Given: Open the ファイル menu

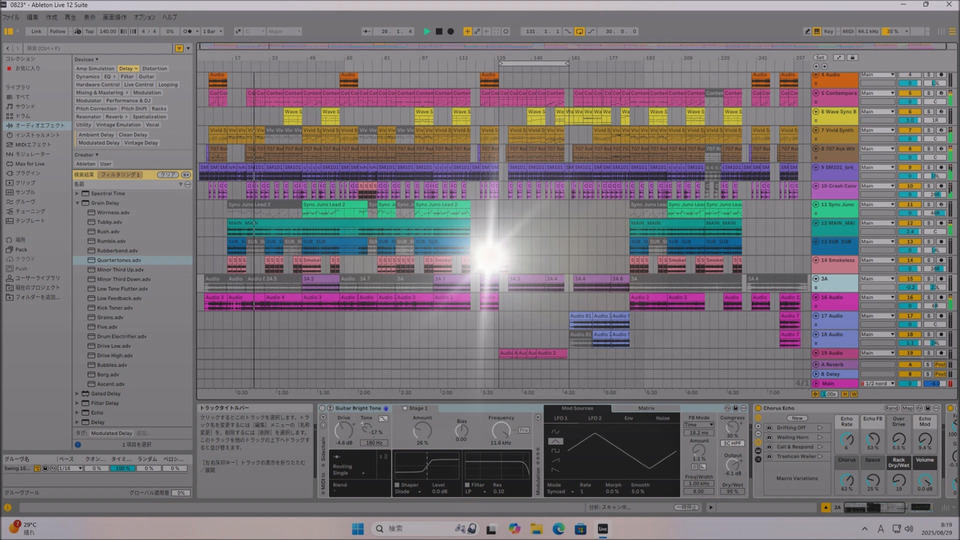Looking at the screenshot, I should [10, 17].
